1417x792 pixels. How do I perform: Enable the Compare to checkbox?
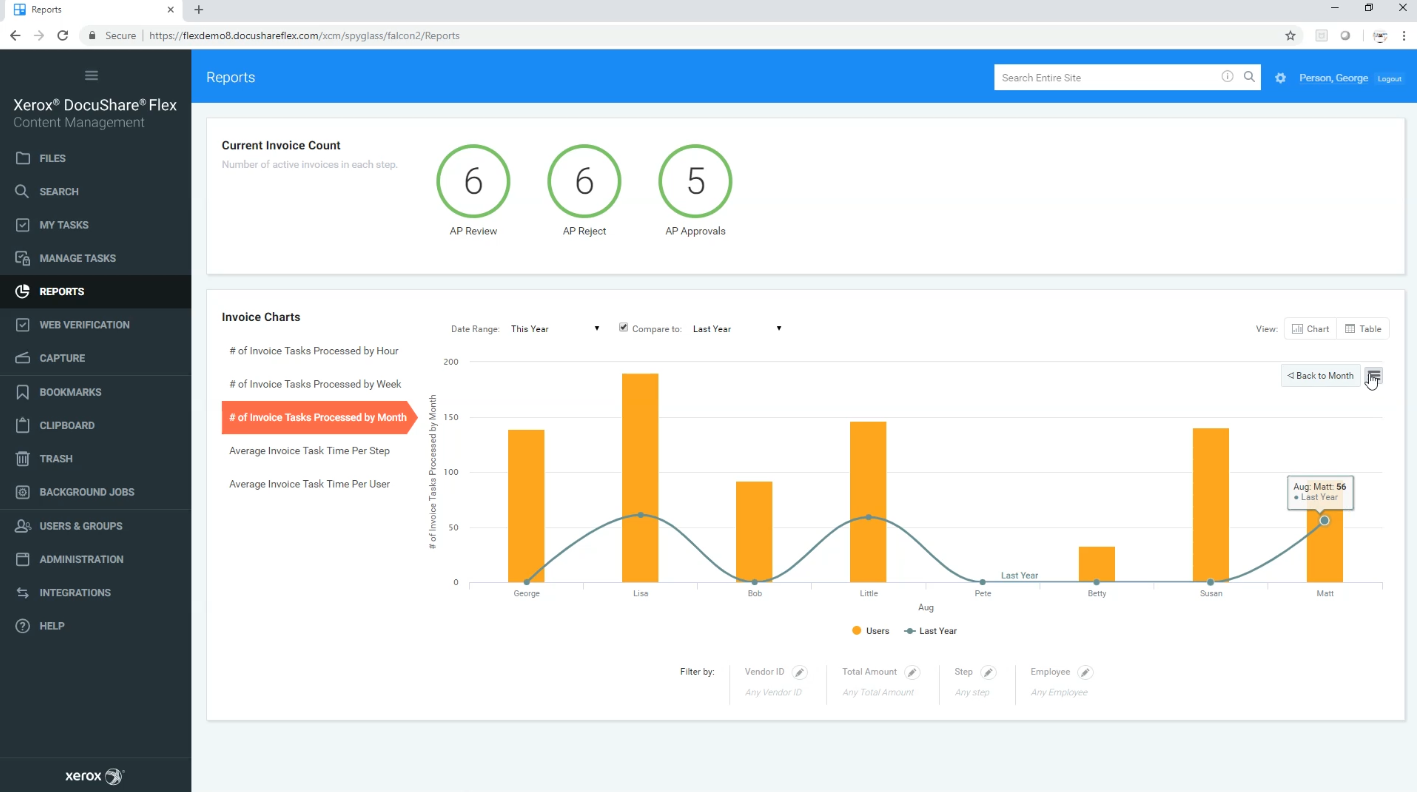point(623,327)
